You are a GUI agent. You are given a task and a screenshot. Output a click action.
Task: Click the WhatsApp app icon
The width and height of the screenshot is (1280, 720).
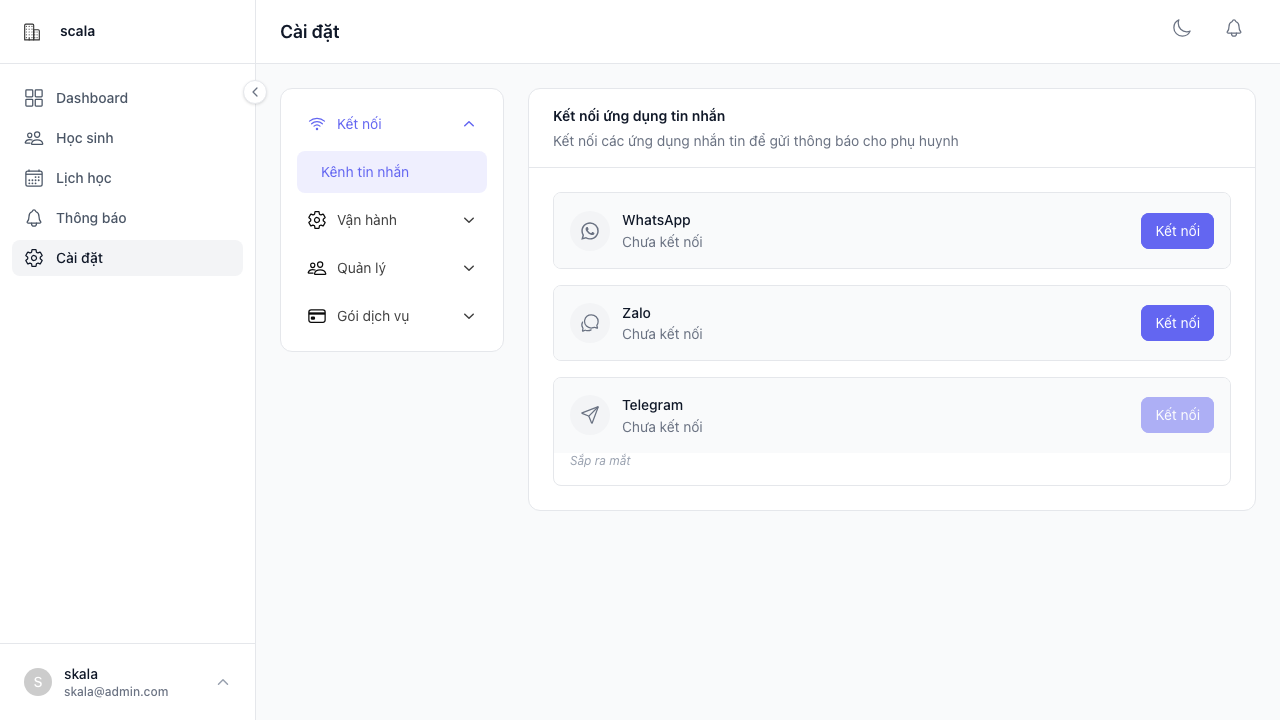click(590, 231)
